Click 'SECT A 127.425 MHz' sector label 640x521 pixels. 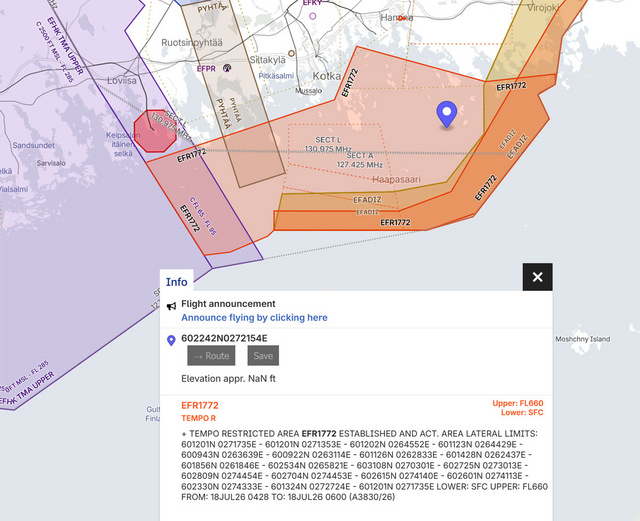[360, 160]
